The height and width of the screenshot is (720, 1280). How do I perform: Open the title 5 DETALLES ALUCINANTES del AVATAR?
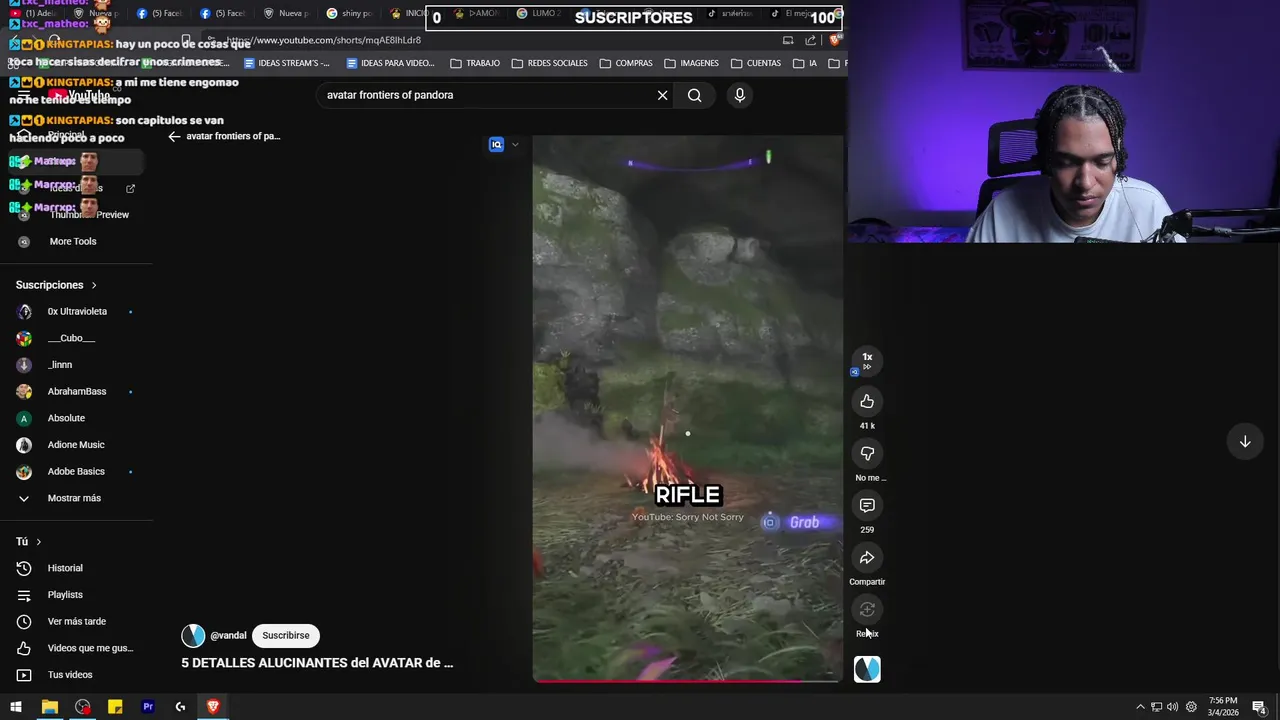[317, 662]
